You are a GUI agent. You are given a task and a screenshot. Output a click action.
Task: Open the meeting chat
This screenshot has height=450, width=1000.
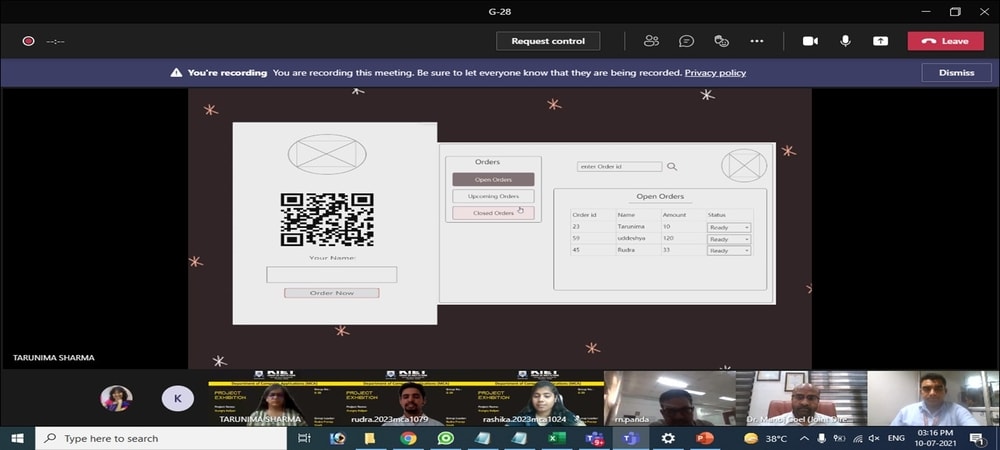[x=686, y=41]
